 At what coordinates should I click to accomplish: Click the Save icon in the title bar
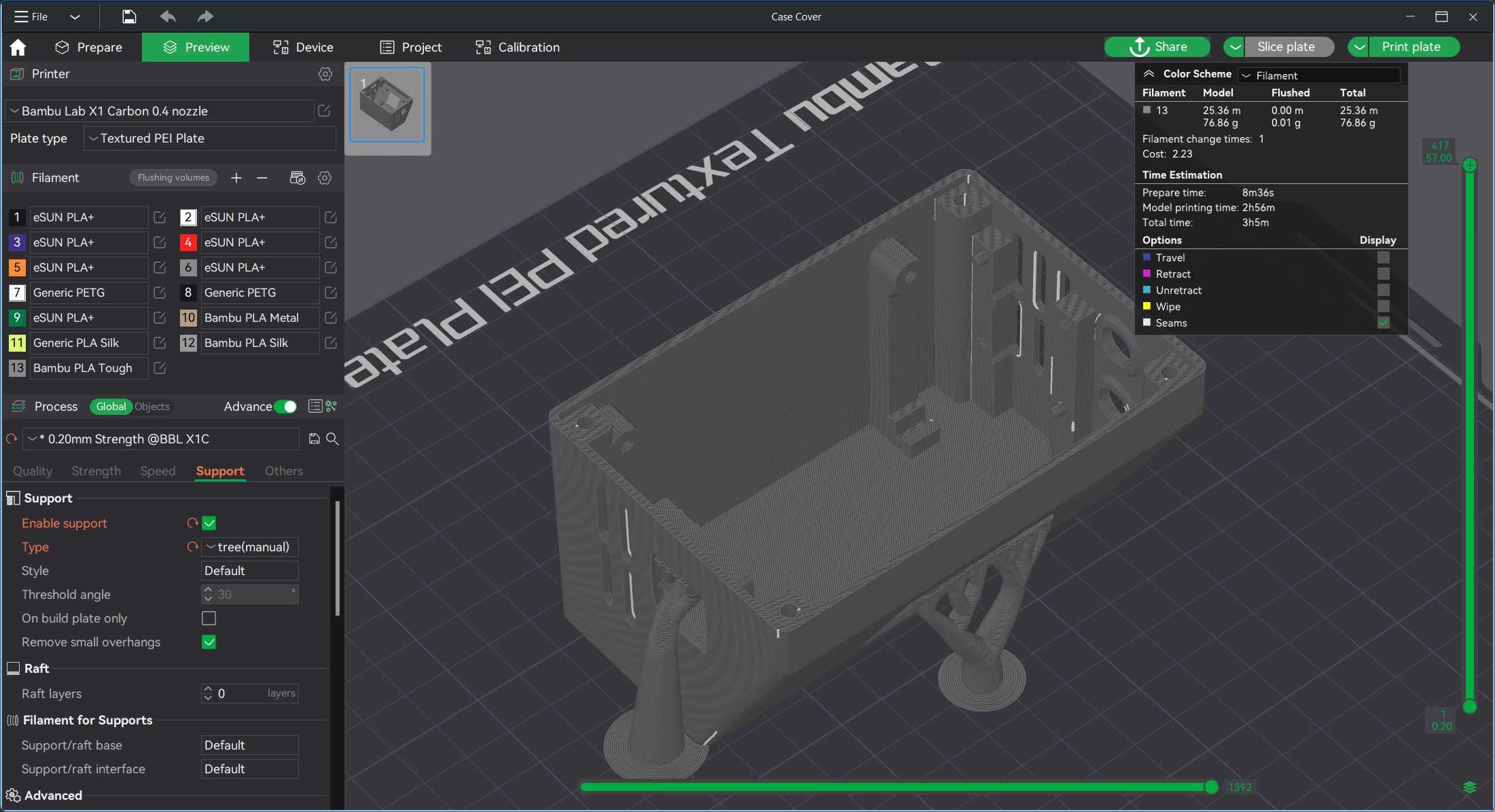(x=129, y=16)
